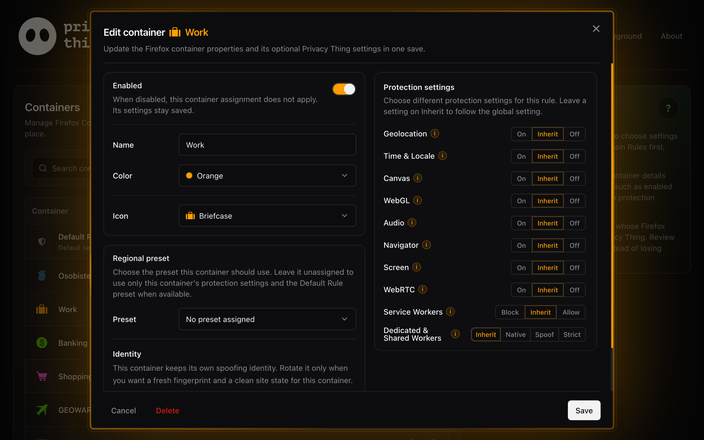
Task: Click the Privacy Thing logo in the background page
Action: pos(37,36)
